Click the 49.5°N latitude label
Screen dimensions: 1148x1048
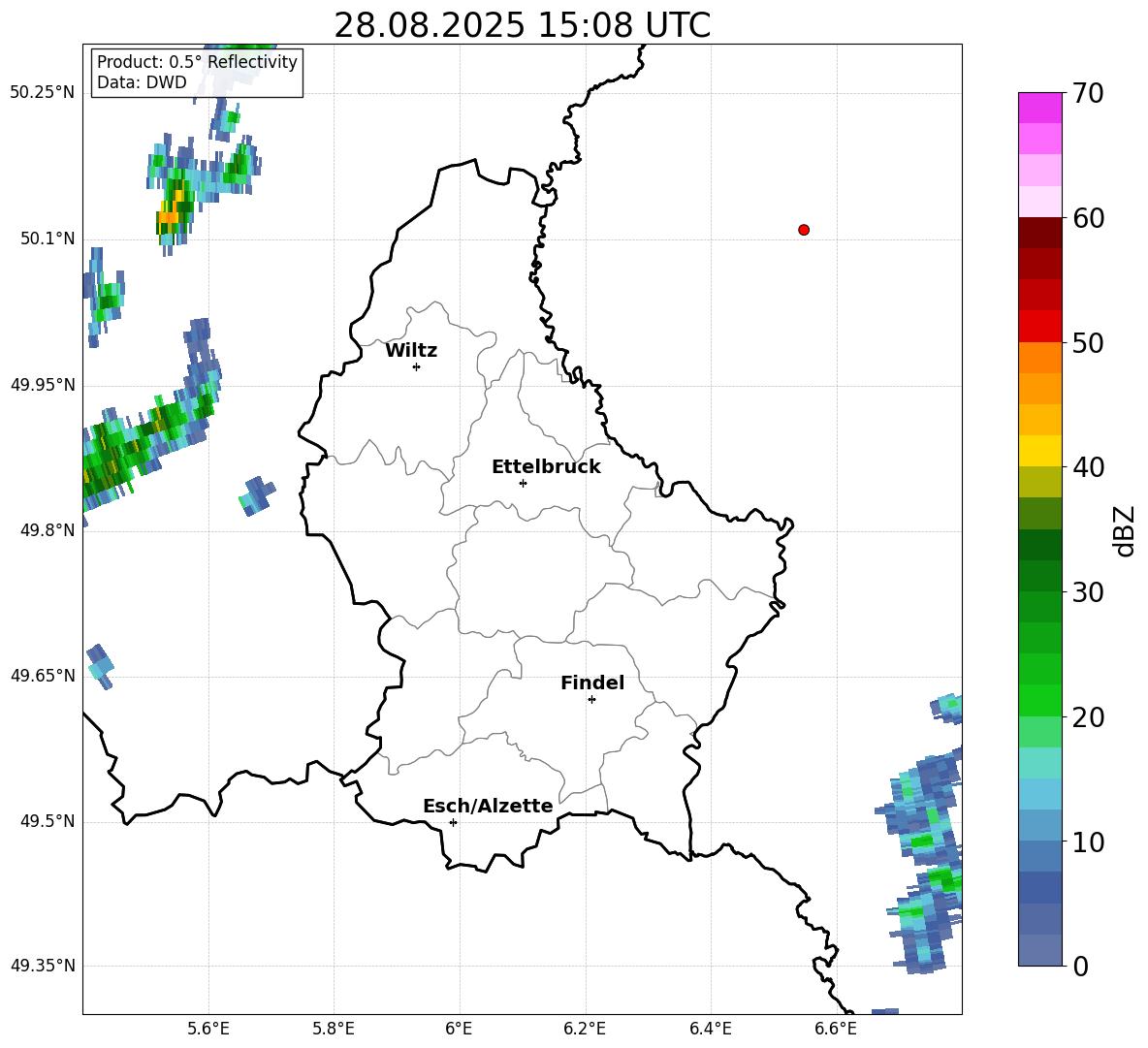pyautogui.click(x=48, y=821)
